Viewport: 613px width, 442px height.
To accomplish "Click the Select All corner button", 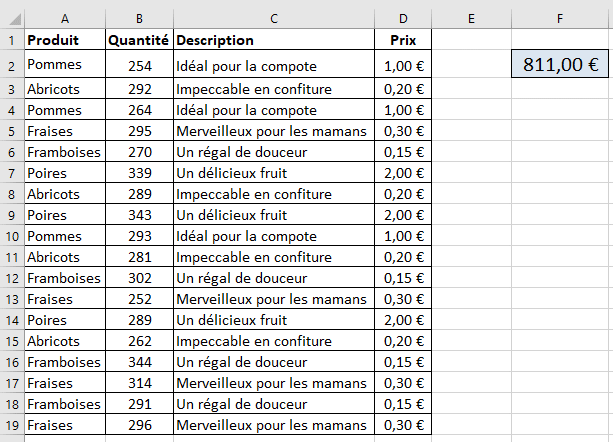I will 11,18.
